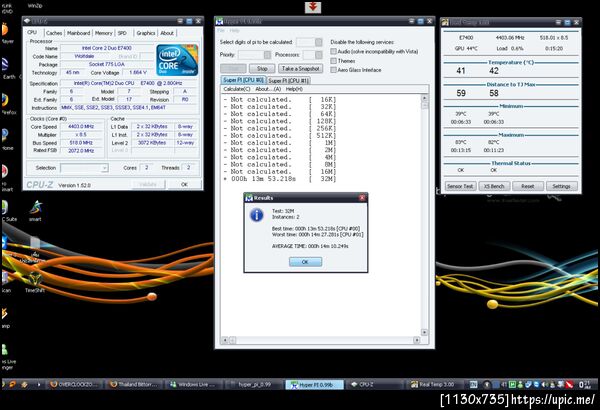Toggle the Aero Glass Interface checkbox
The image size is (600, 410).
333,70
